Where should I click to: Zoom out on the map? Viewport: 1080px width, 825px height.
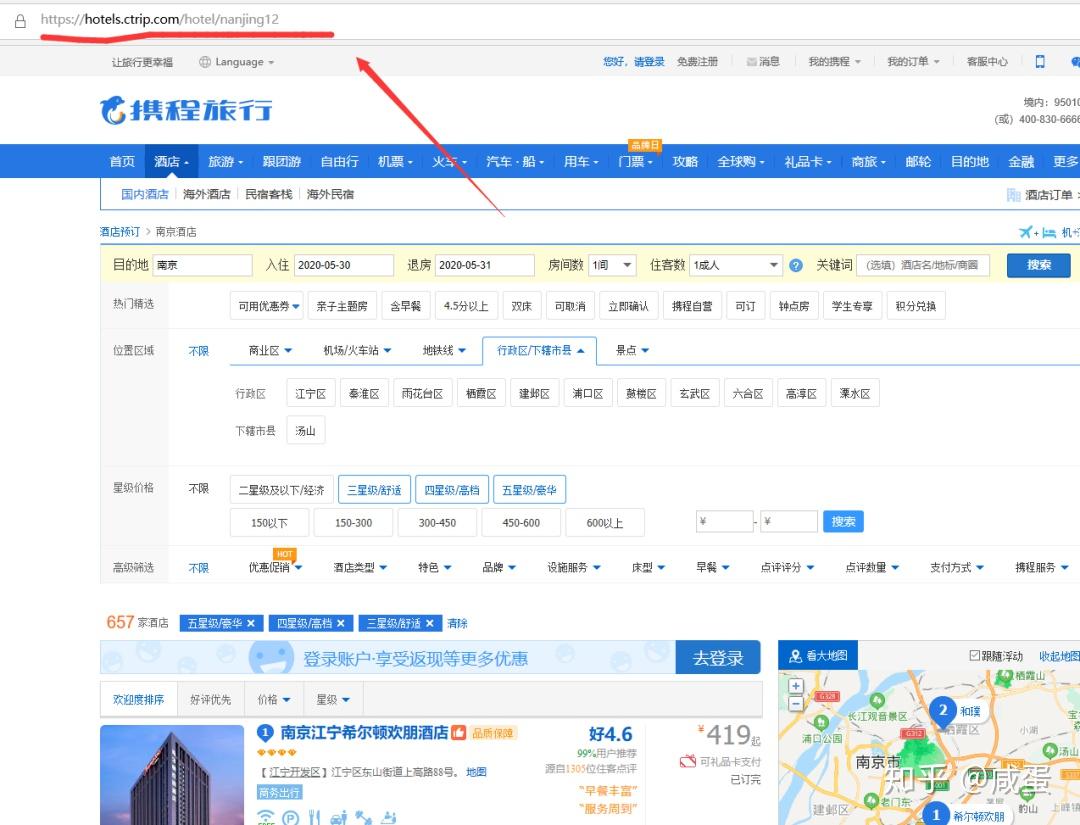click(796, 703)
